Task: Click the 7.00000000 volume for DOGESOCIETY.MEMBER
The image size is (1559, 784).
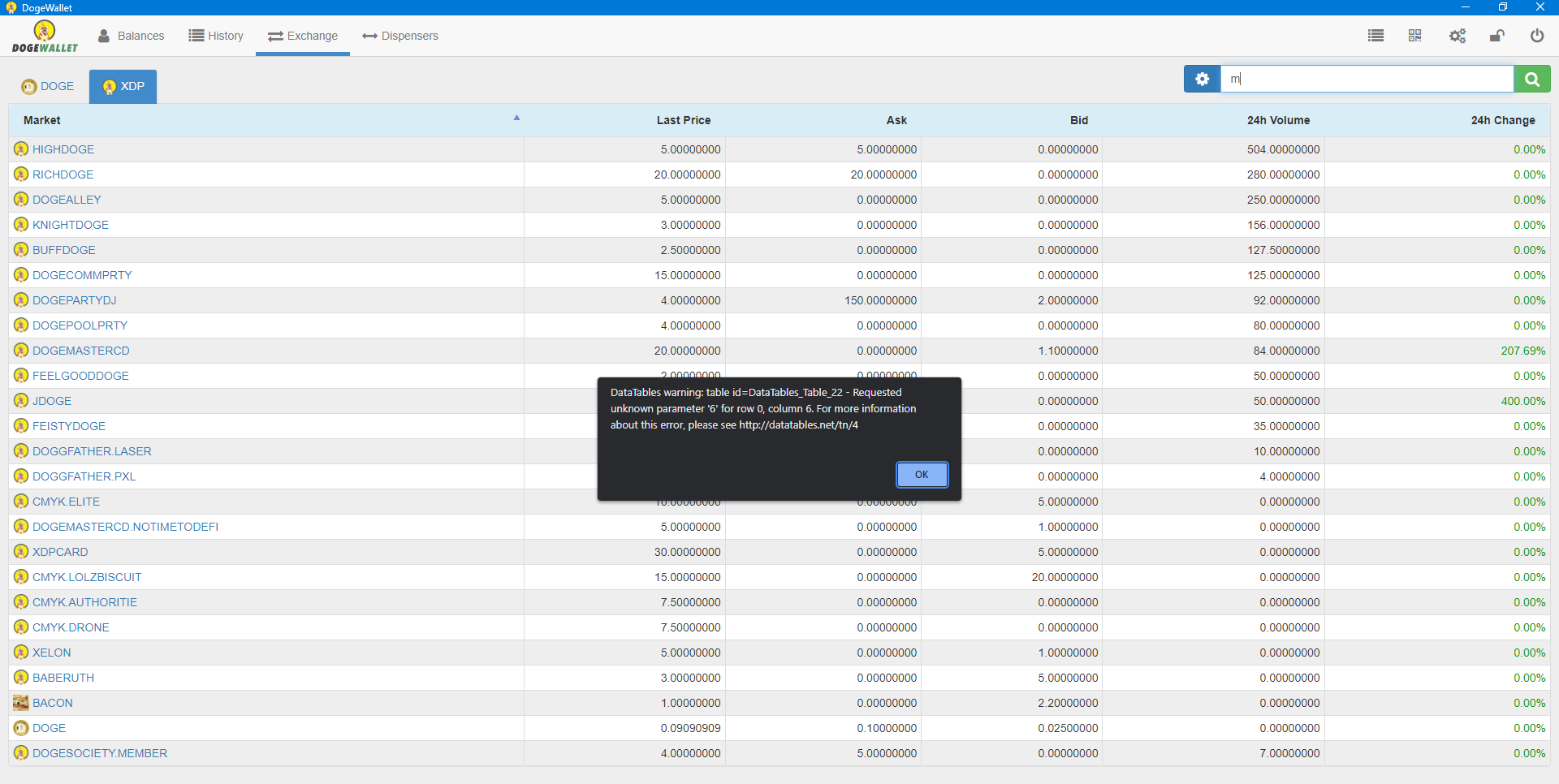Action: (x=1290, y=753)
